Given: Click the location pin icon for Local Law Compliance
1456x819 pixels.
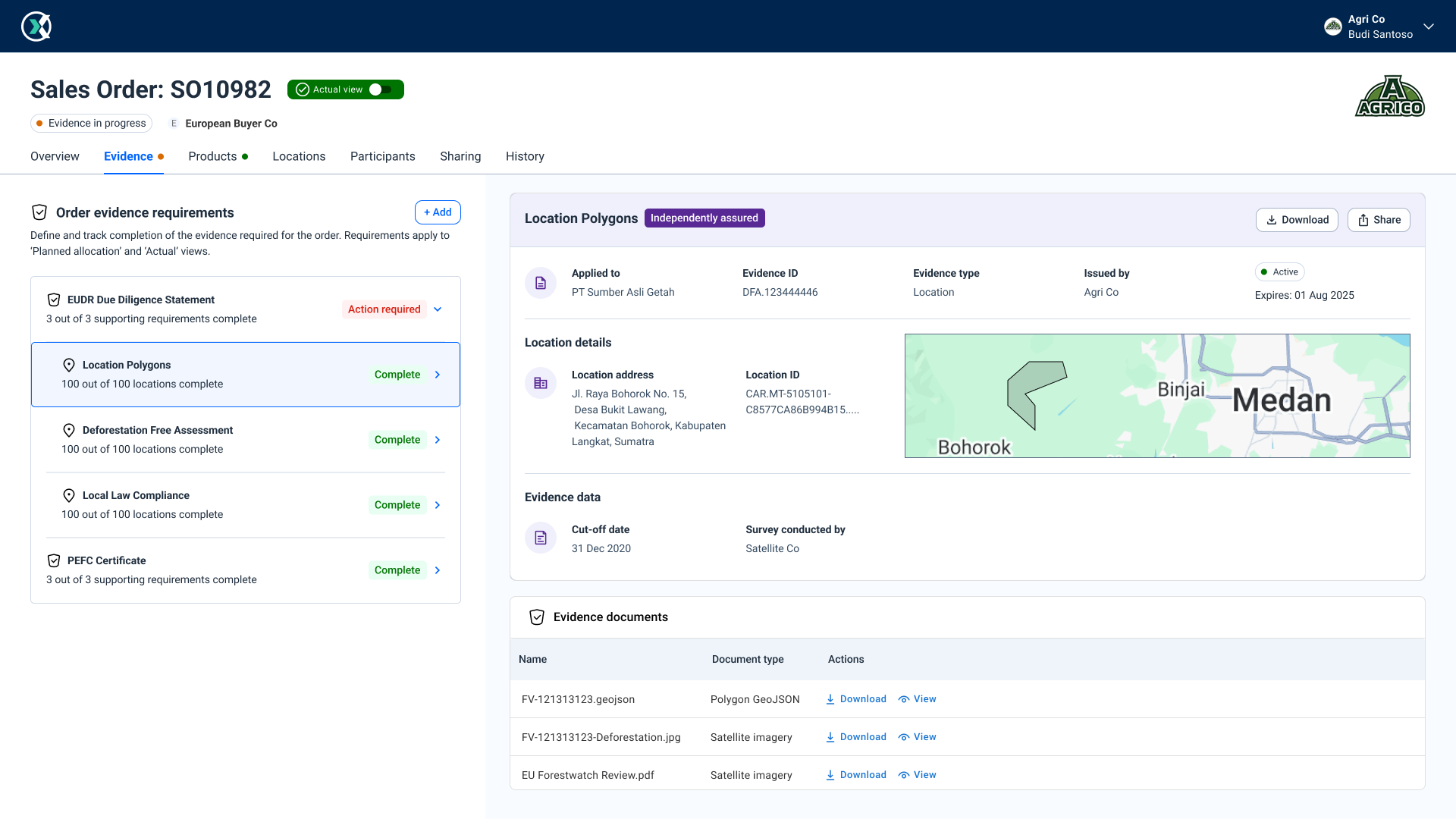Looking at the screenshot, I should tap(69, 495).
